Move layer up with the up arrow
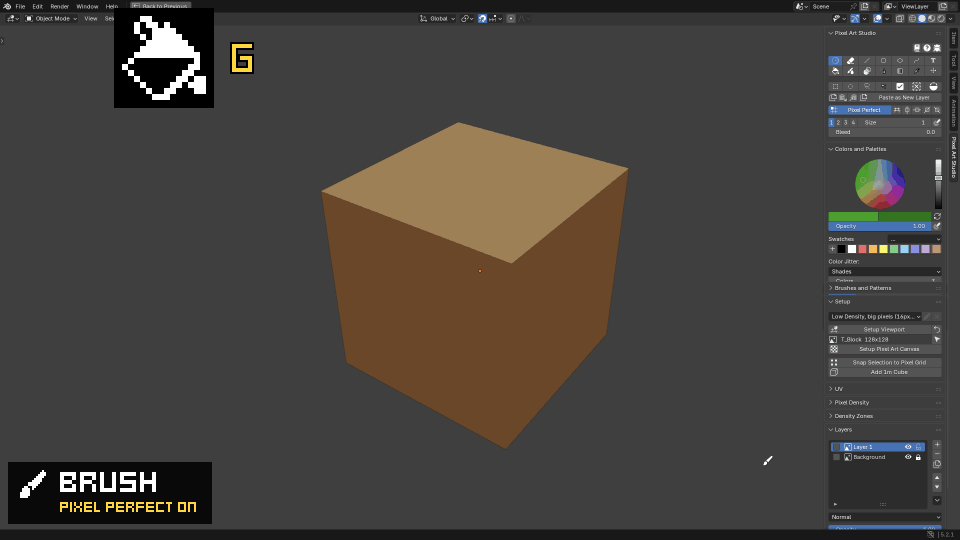Image resolution: width=960 pixels, height=540 pixels. (937, 478)
